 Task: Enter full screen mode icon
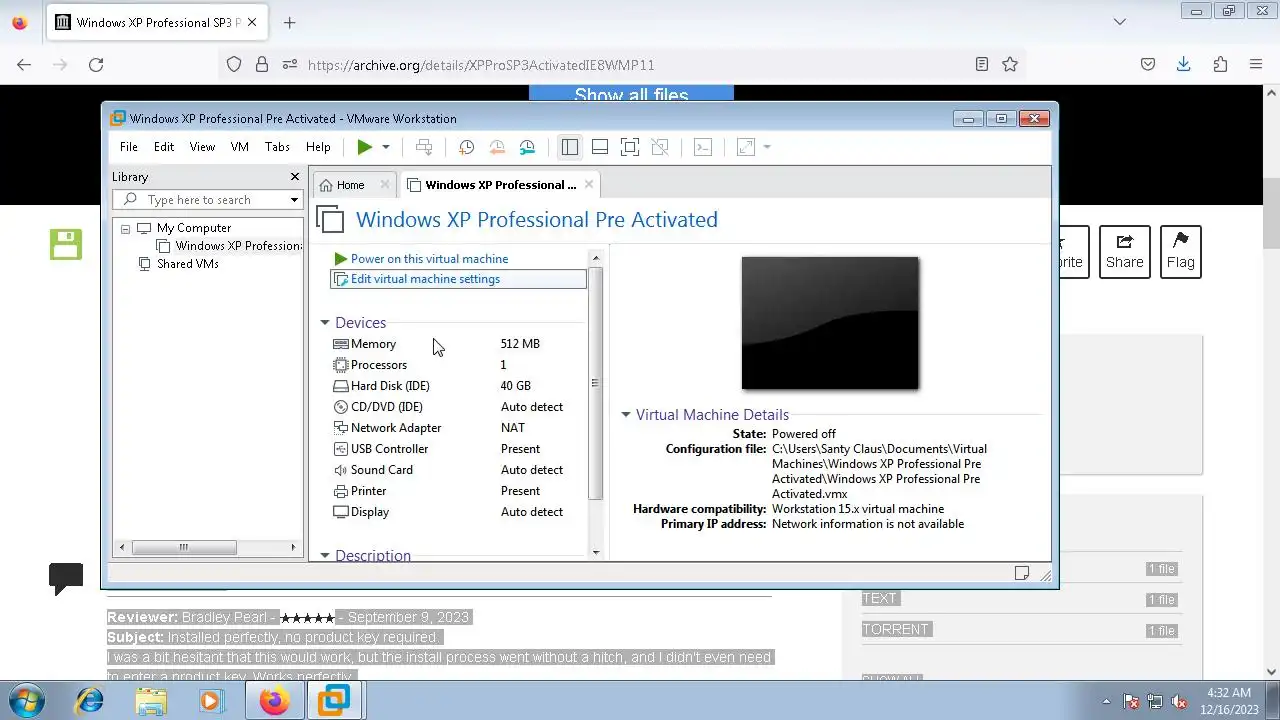point(630,147)
